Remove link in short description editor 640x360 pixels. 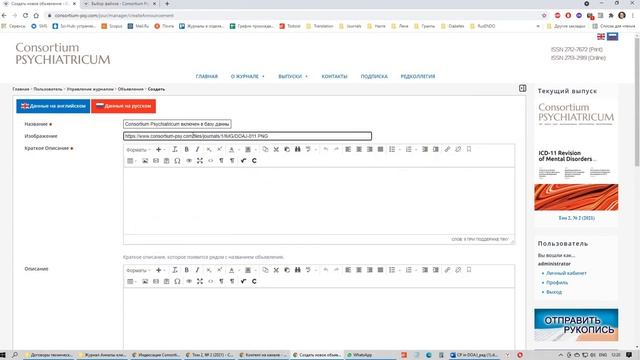[x=458, y=149]
